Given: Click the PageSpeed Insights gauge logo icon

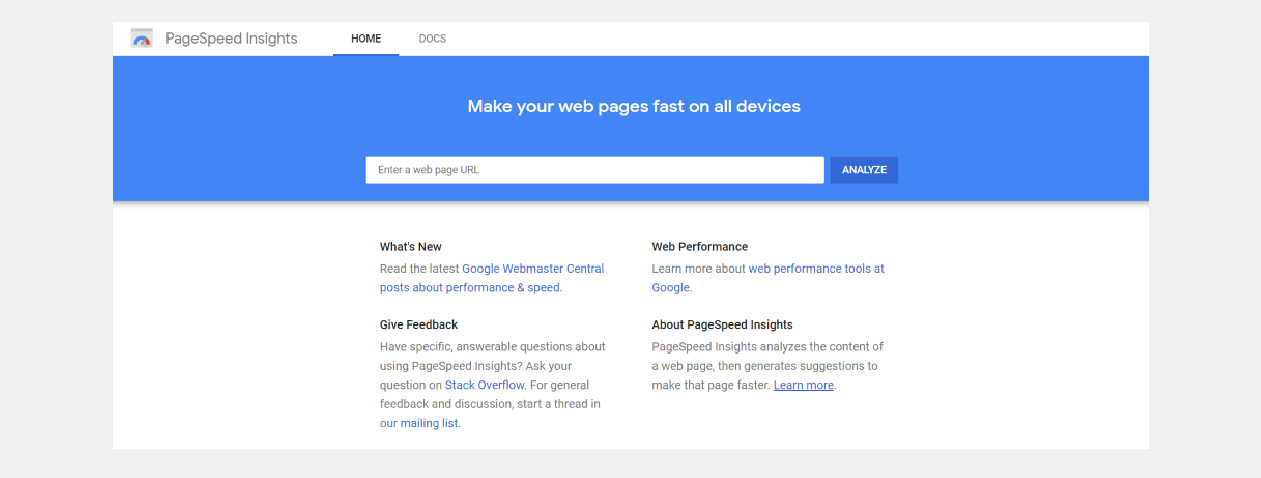Looking at the screenshot, I should (142, 39).
